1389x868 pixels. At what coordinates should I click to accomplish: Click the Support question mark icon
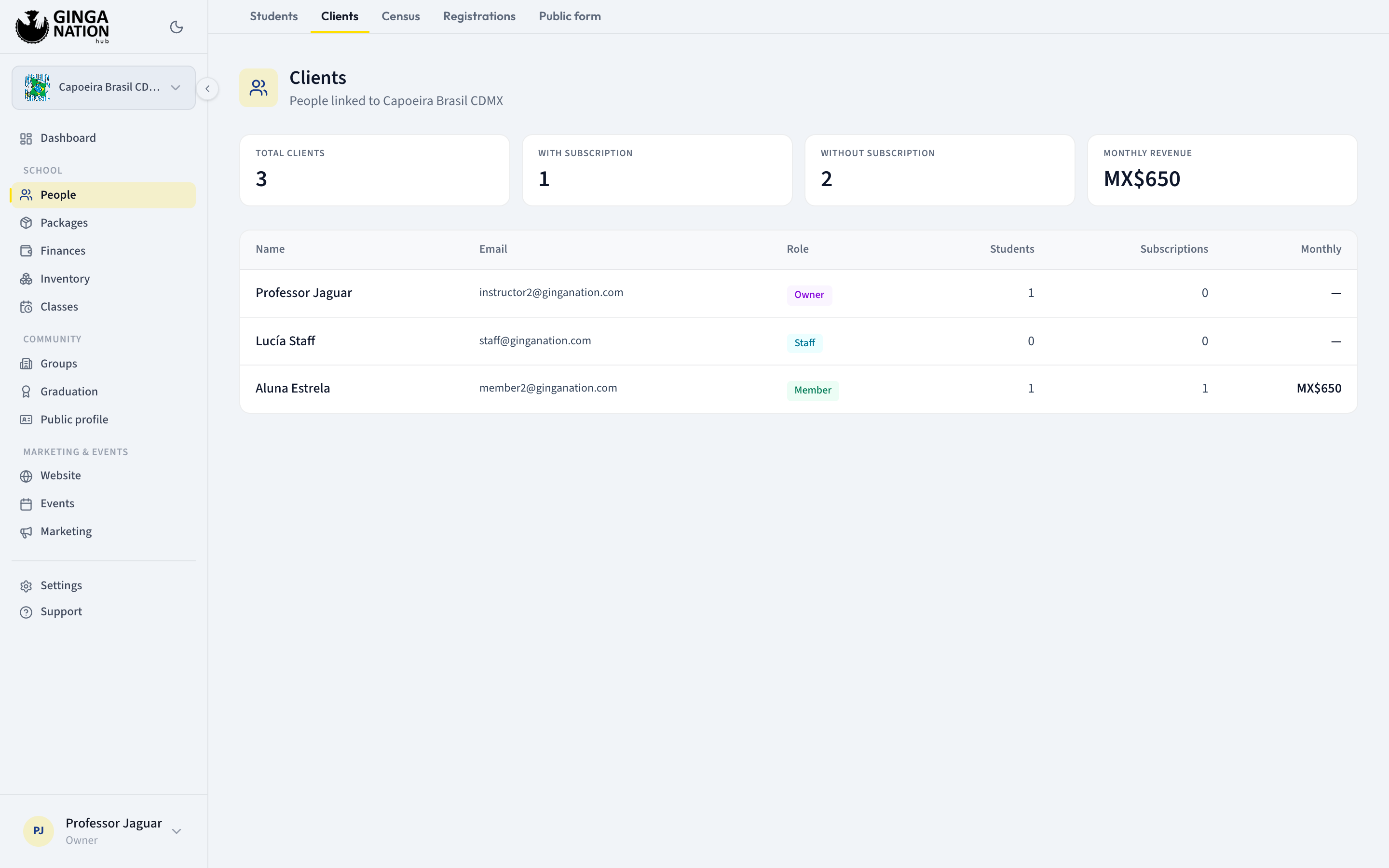pos(26,612)
